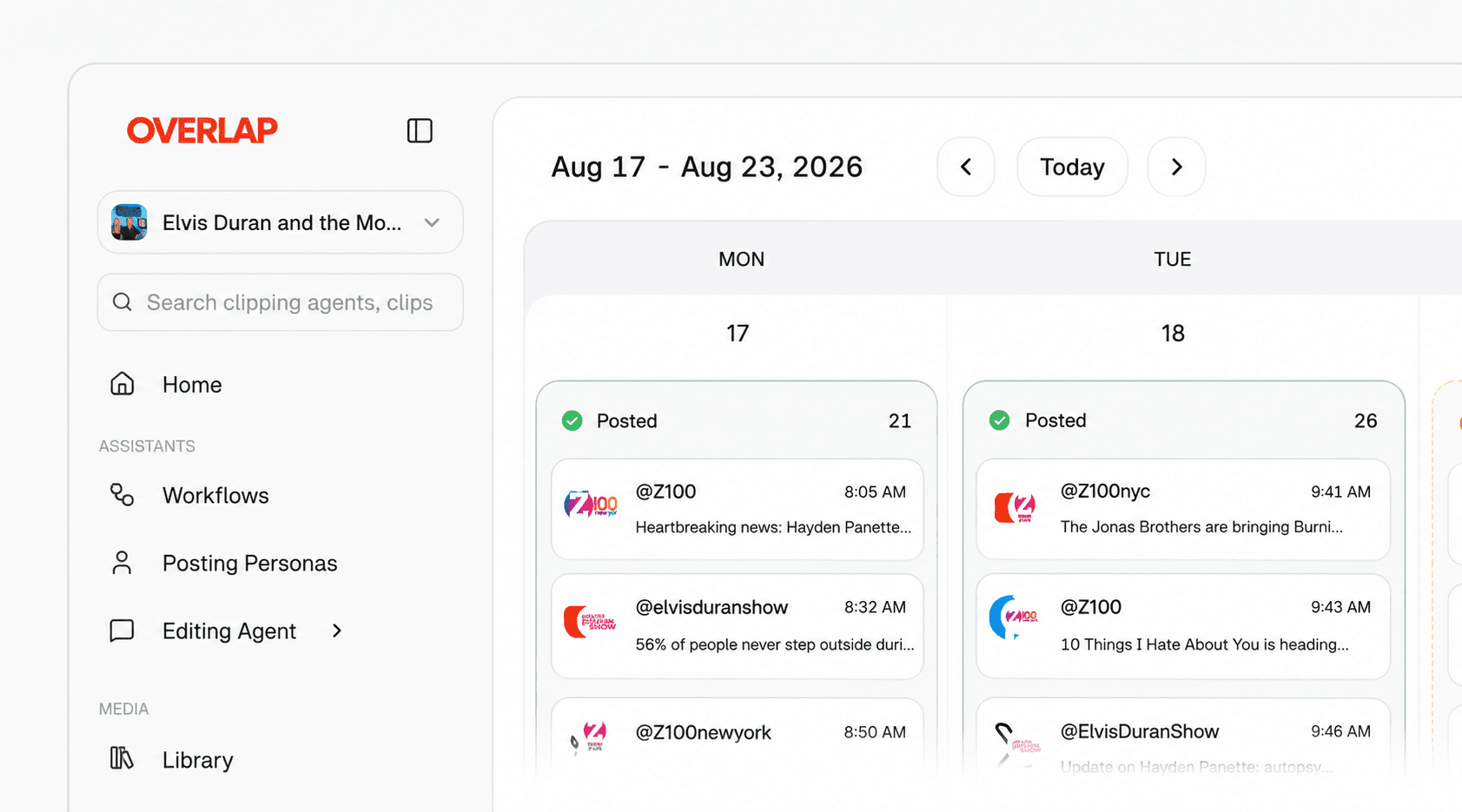This screenshot has height=812, width=1462.
Task: Click the MON column header
Action: (x=741, y=259)
